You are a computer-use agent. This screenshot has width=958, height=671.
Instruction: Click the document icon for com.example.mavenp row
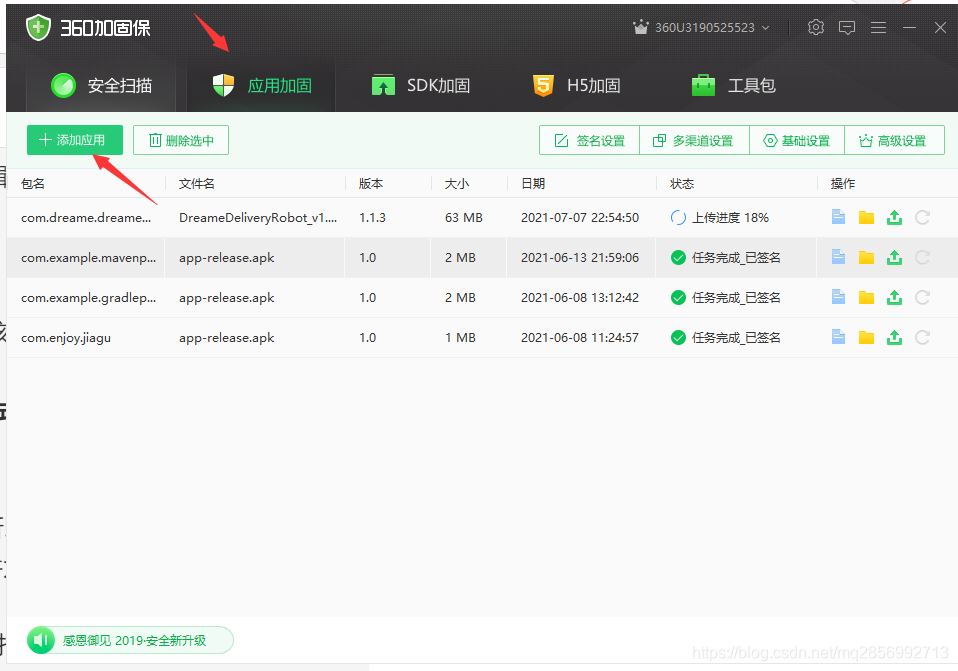click(x=838, y=257)
